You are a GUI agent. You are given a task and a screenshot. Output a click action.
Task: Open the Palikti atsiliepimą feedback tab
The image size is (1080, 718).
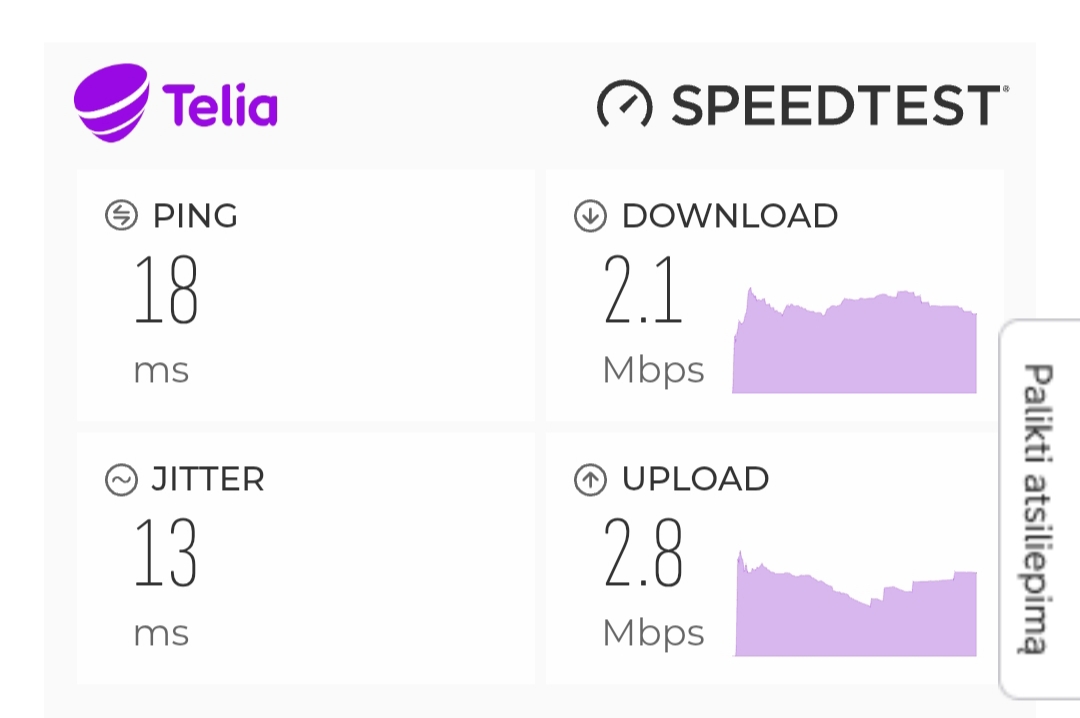click(x=1039, y=508)
